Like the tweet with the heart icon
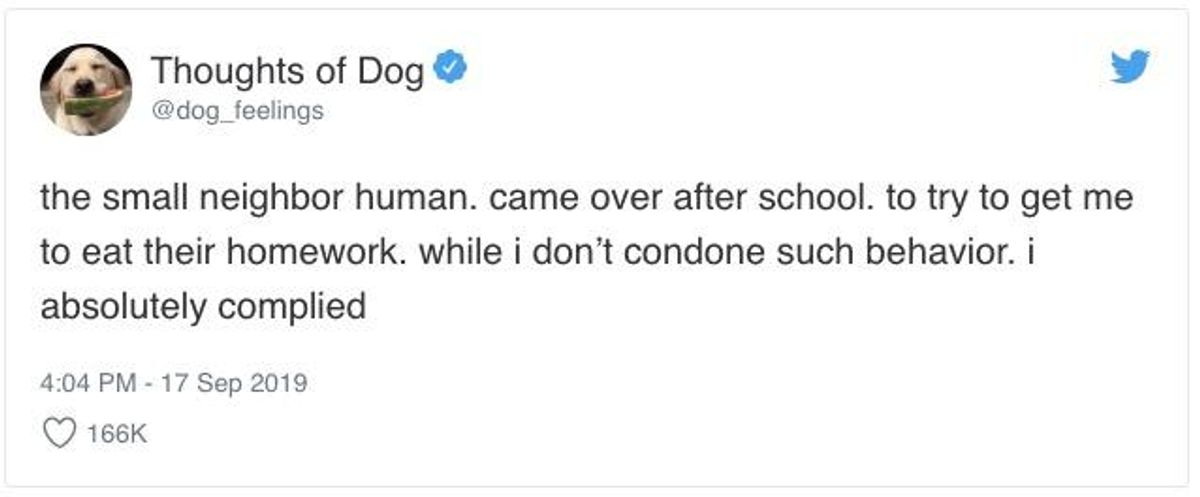This screenshot has height=497, width=1200. (63, 434)
